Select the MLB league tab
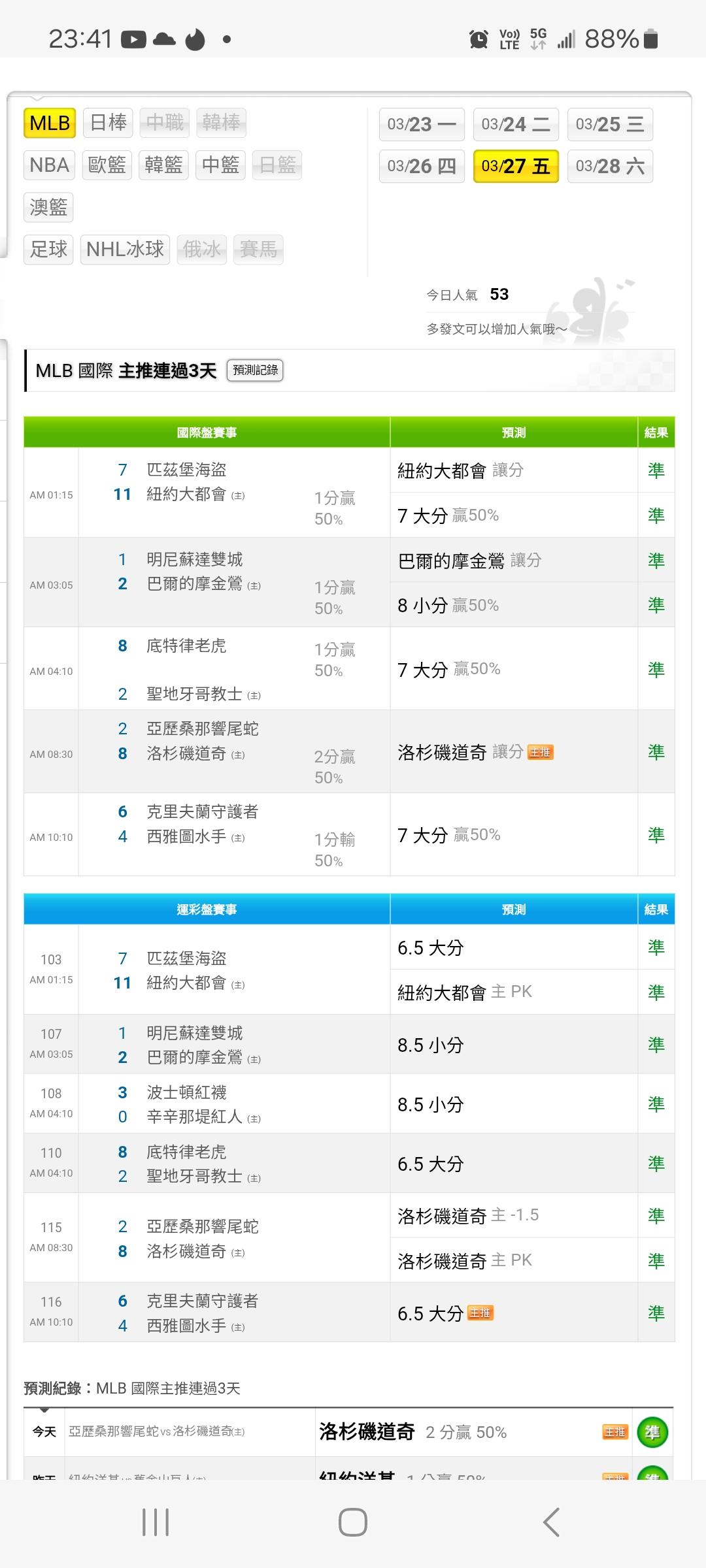The width and height of the screenshot is (706, 1568). 50,123
